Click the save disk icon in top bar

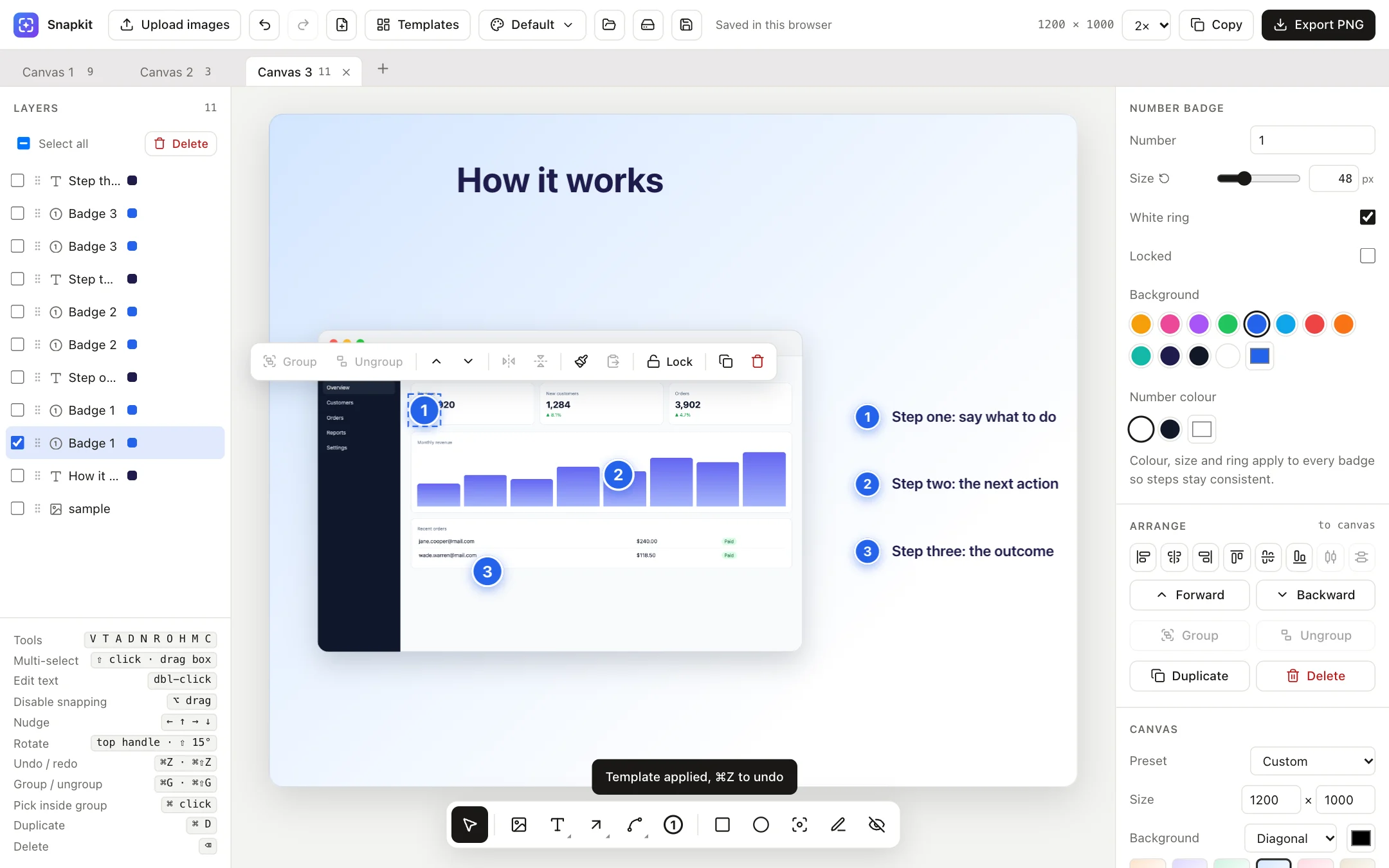point(686,25)
